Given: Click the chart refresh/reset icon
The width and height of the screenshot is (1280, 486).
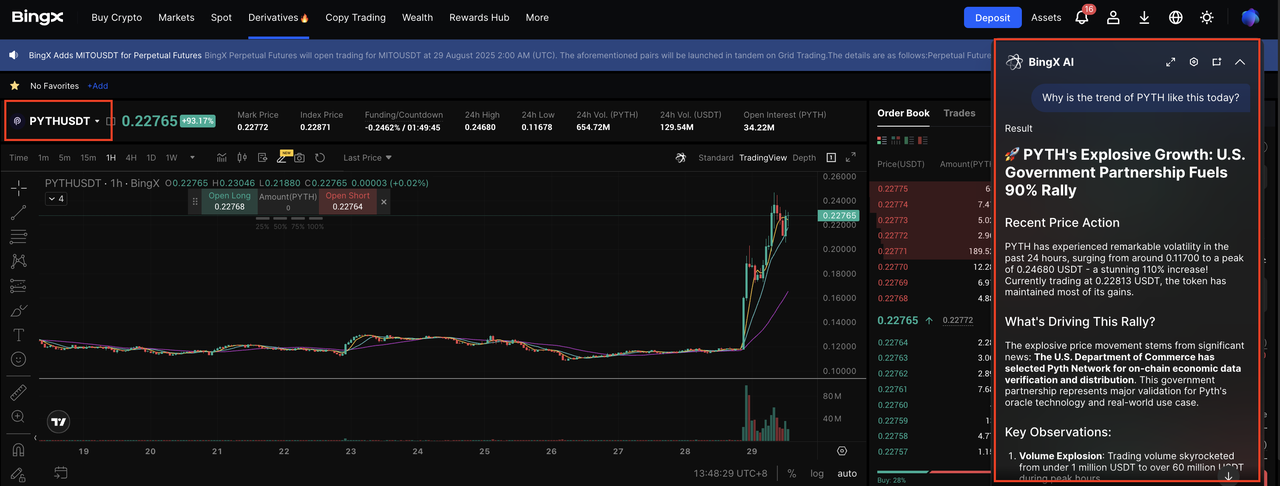Looking at the screenshot, I should [x=320, y=157].
